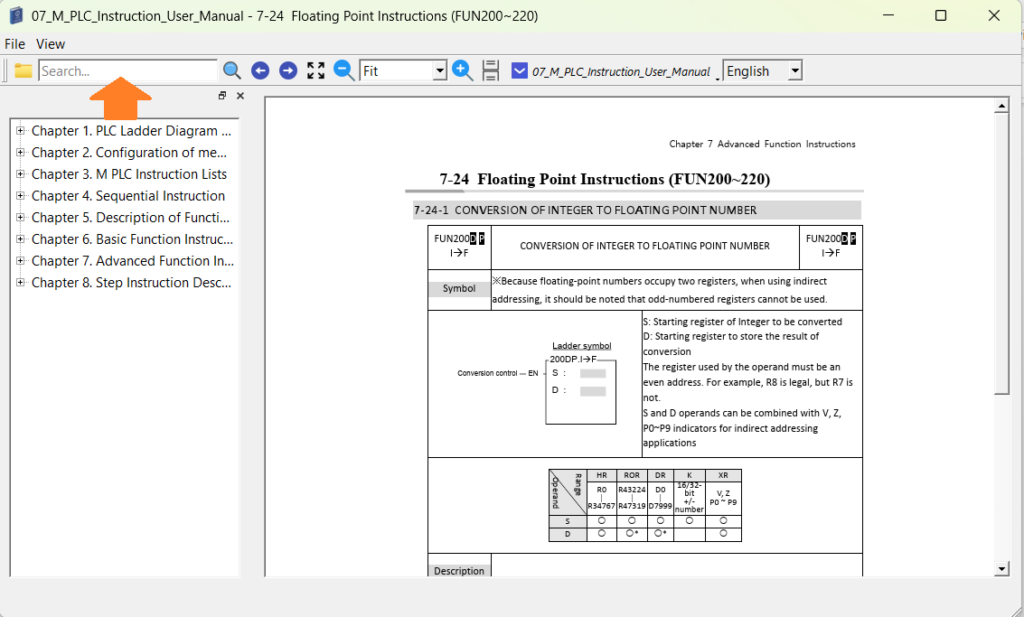Minimize the manual viewer window
Screen dimensions: 1024x617
[x=888, y=15]
